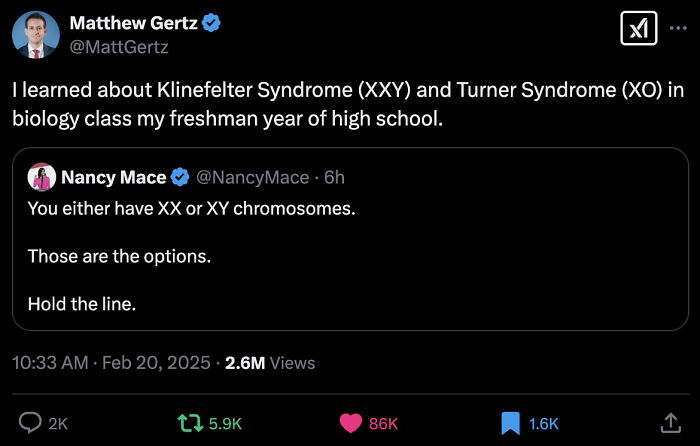The height and width of the screenshot is (446, 700).
Task: Click the 2.6M Views count
Action: 270,363
